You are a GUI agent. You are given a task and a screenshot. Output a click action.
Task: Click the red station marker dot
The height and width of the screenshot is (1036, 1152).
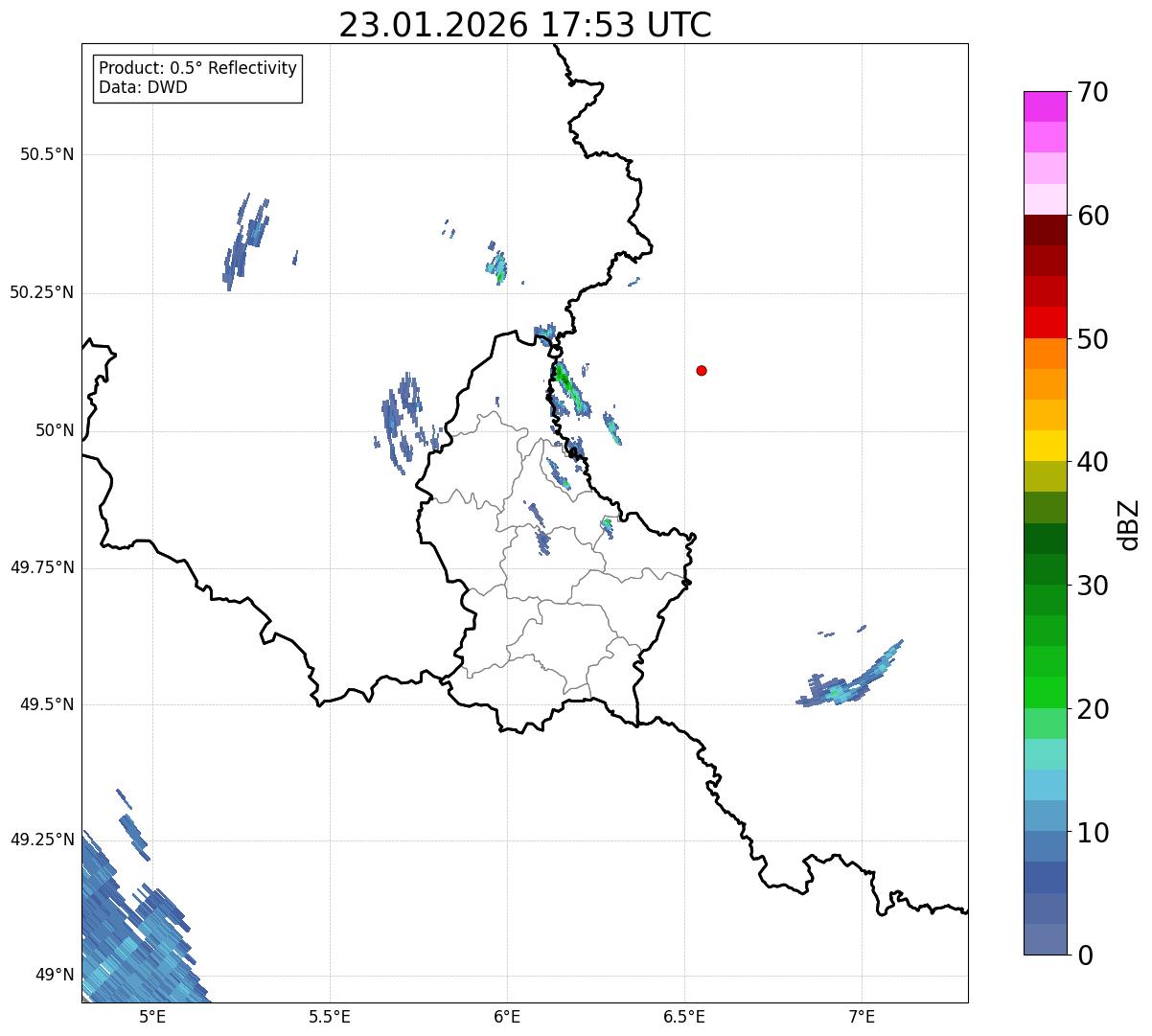tap(702, 370)
